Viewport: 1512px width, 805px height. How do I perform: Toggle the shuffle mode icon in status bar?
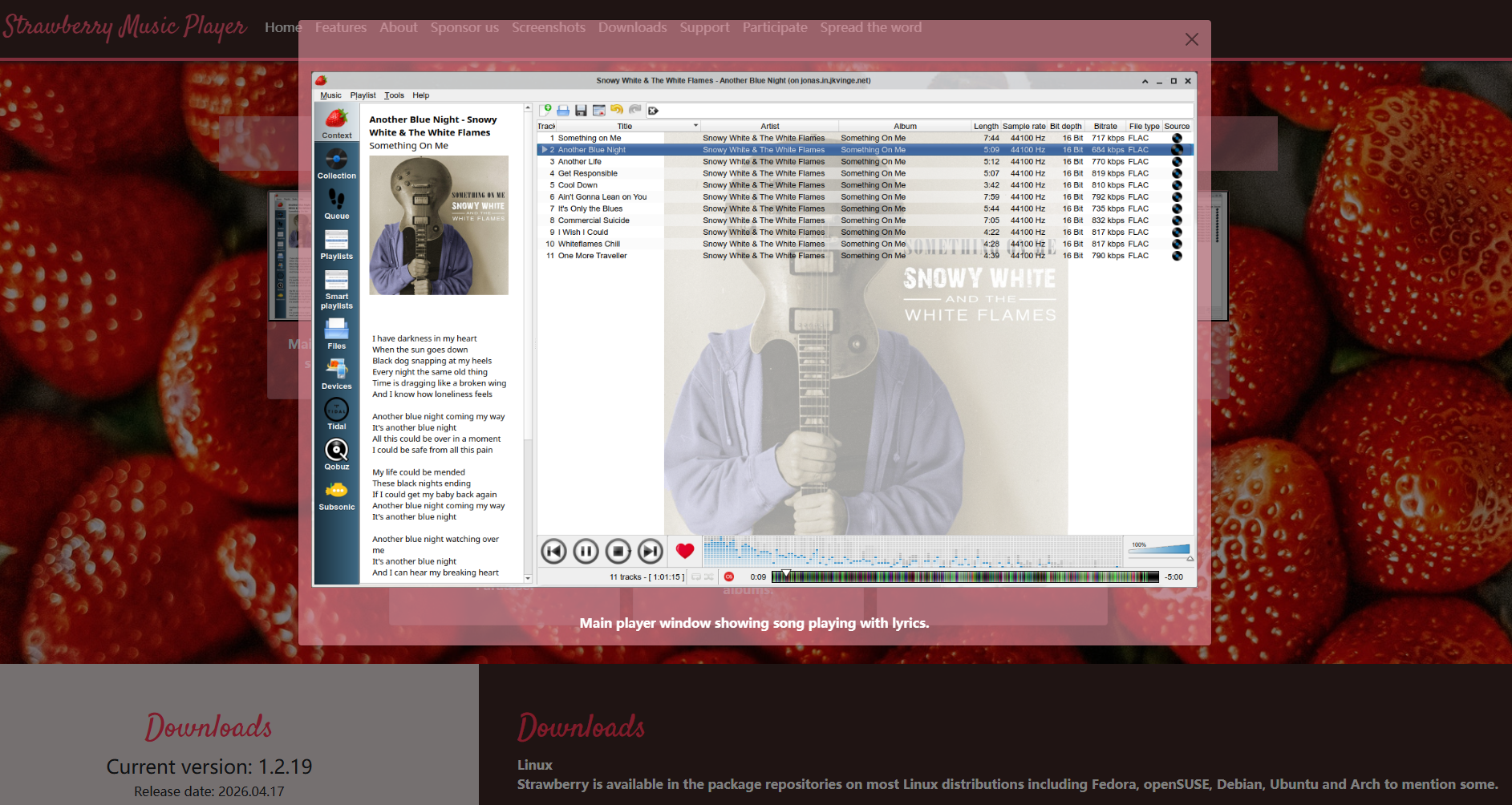[709, 576]
